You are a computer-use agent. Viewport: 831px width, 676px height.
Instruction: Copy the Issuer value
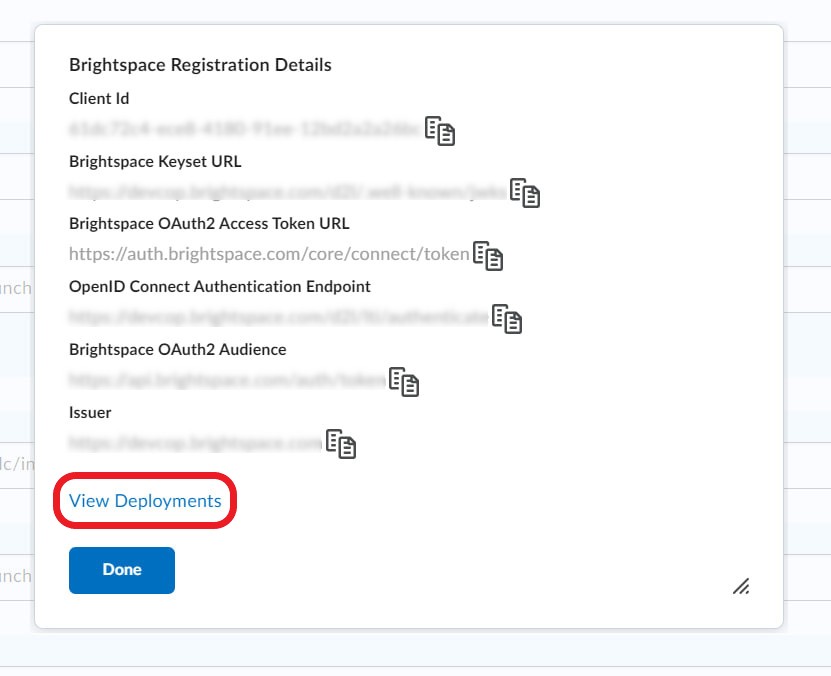tap(341, 443)
